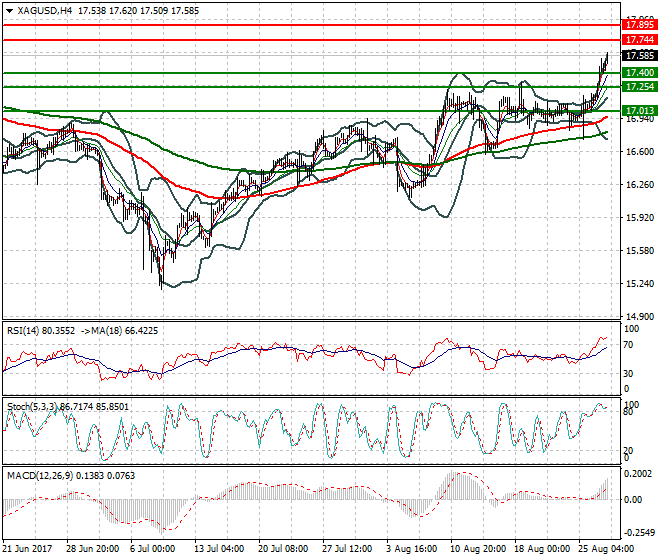Image resolution: width=660 pixels, height=560 pixels.
Task: Click the XAGUSD,H4 symbol title
Action: pyautogui.click(x=45, y=11)
